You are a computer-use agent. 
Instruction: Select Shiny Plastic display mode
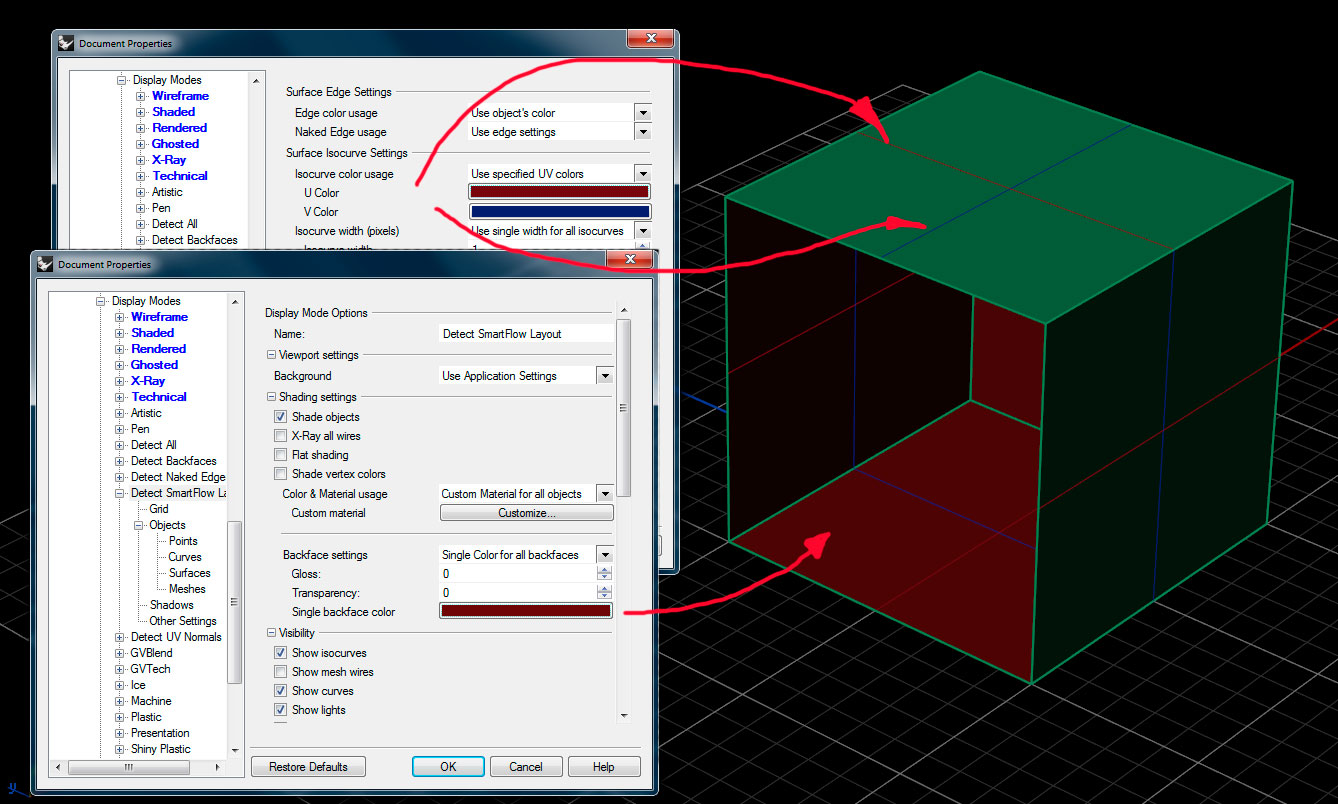coord(161,749)
